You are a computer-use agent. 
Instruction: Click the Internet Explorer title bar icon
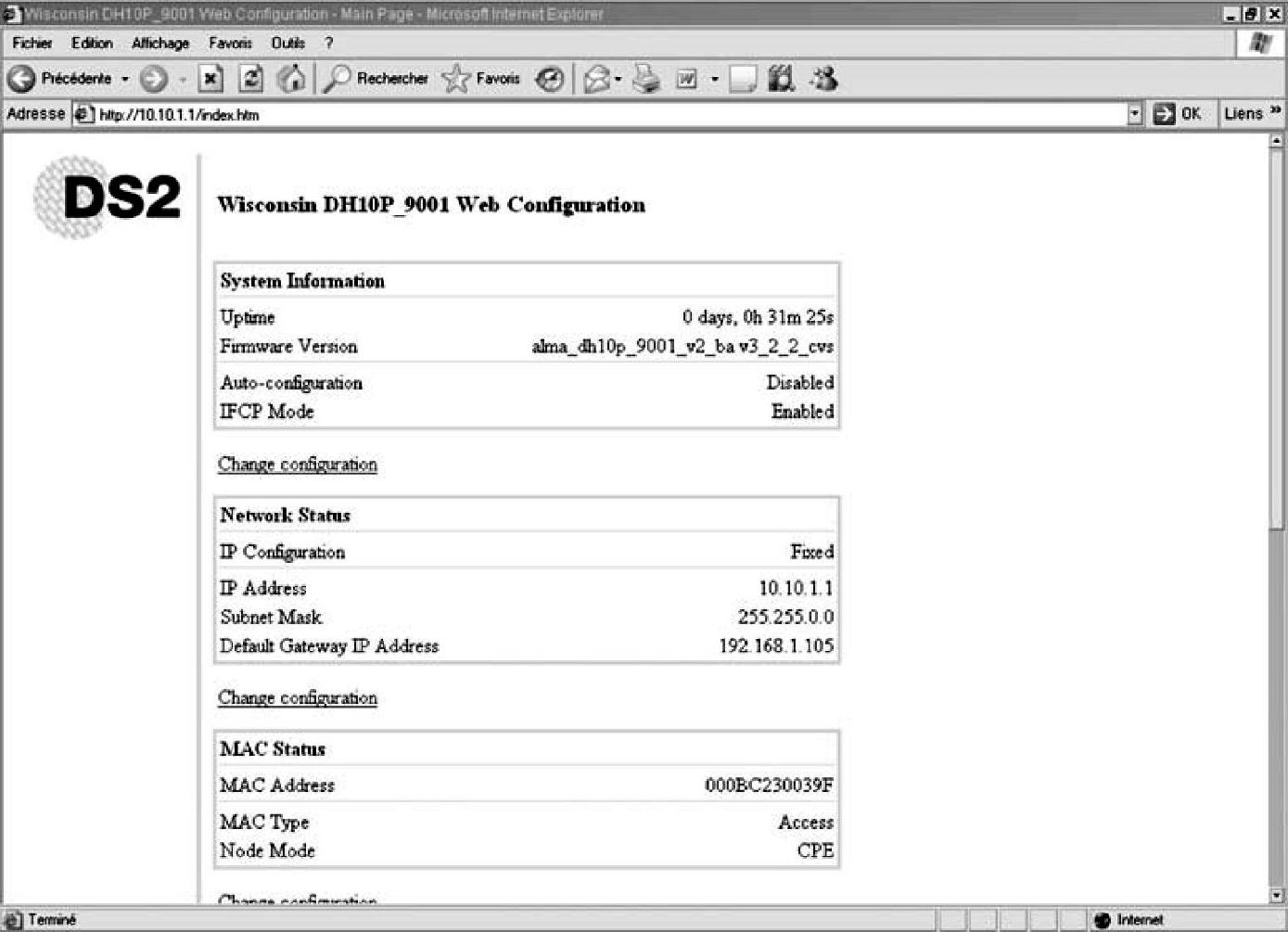pos(12,14)
